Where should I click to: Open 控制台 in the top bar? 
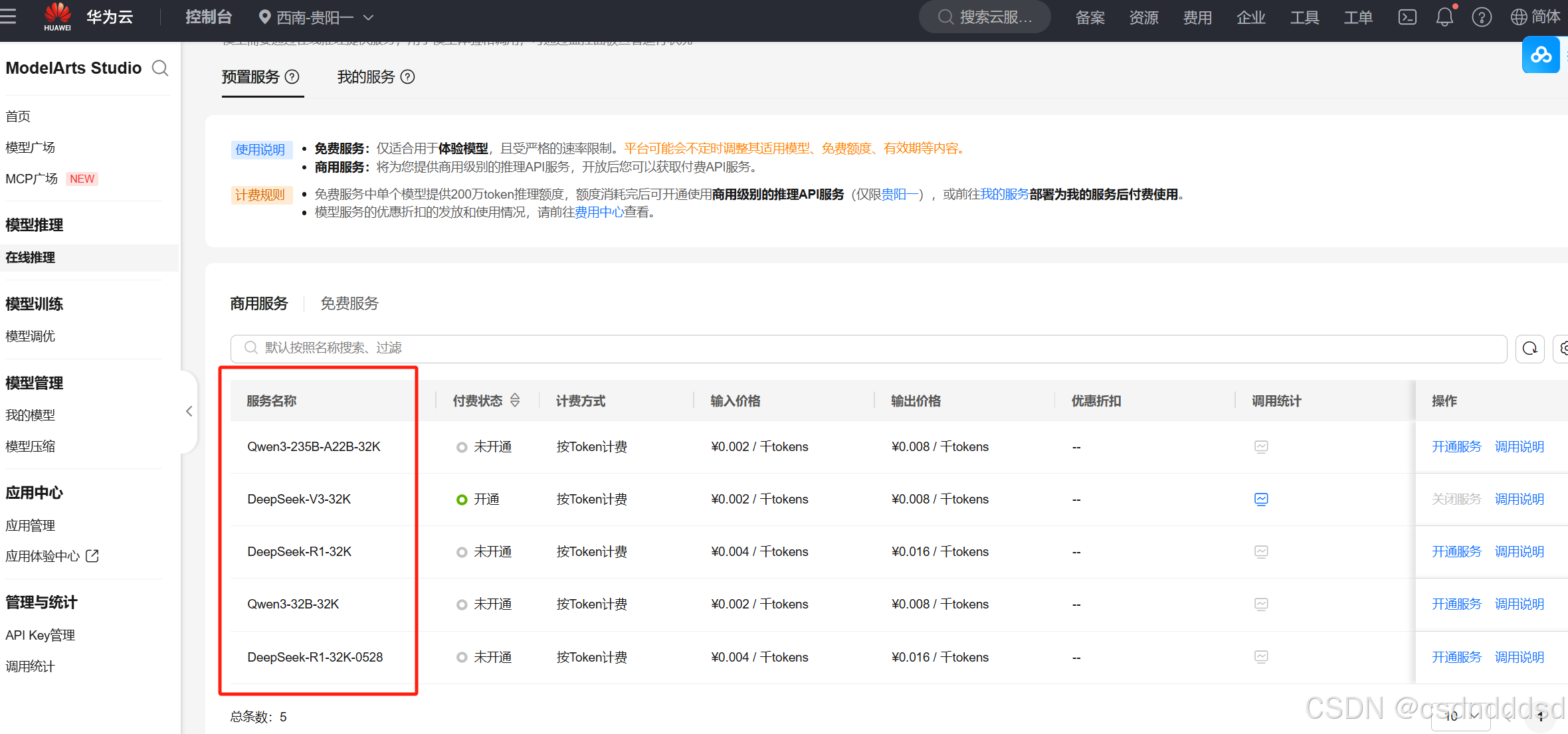[x=209, y=17]
